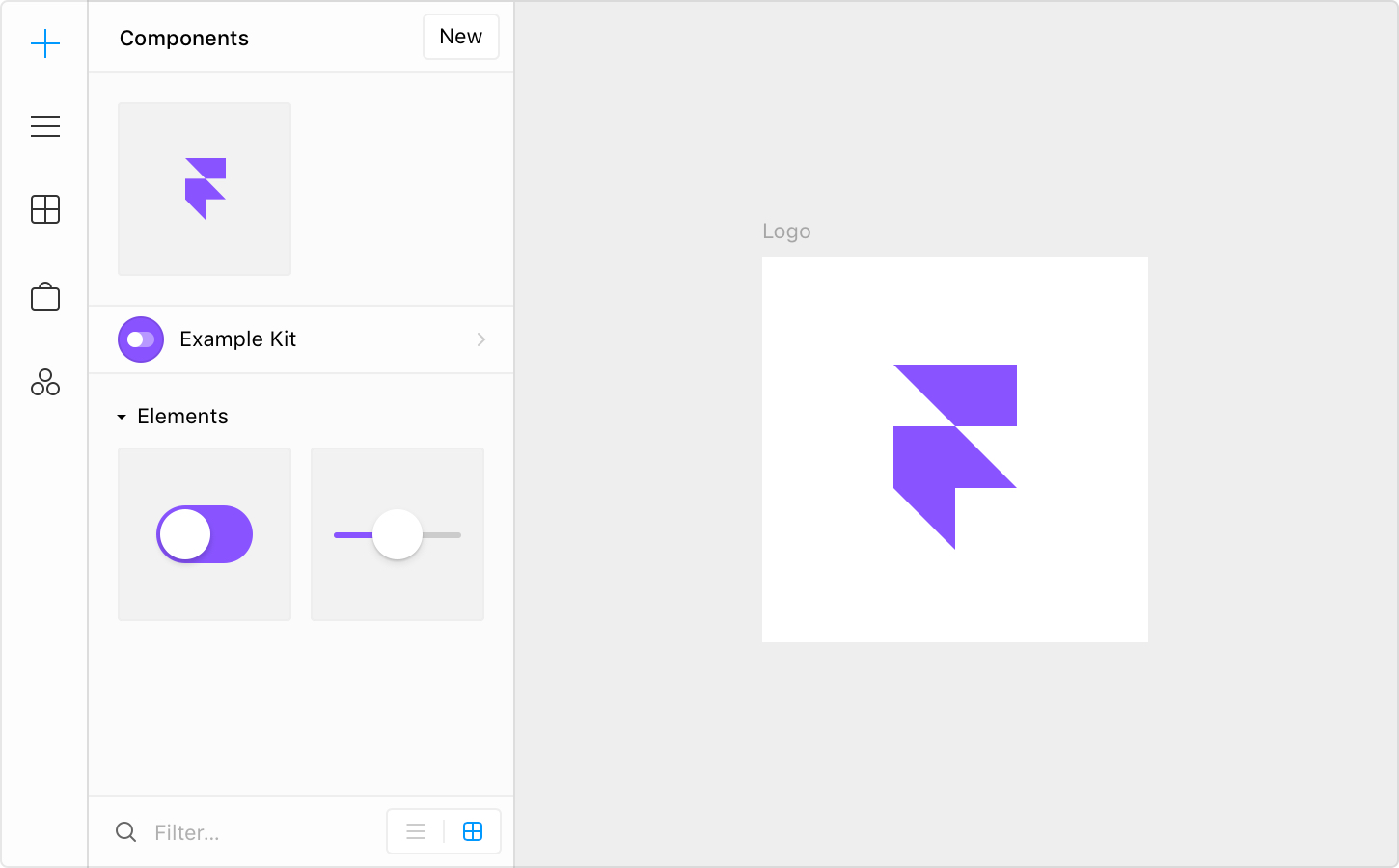The height and width of the screenshot is (868, 1399).
Task: Open the layers list icon in sidebar
Action: (x=45, y=126)
